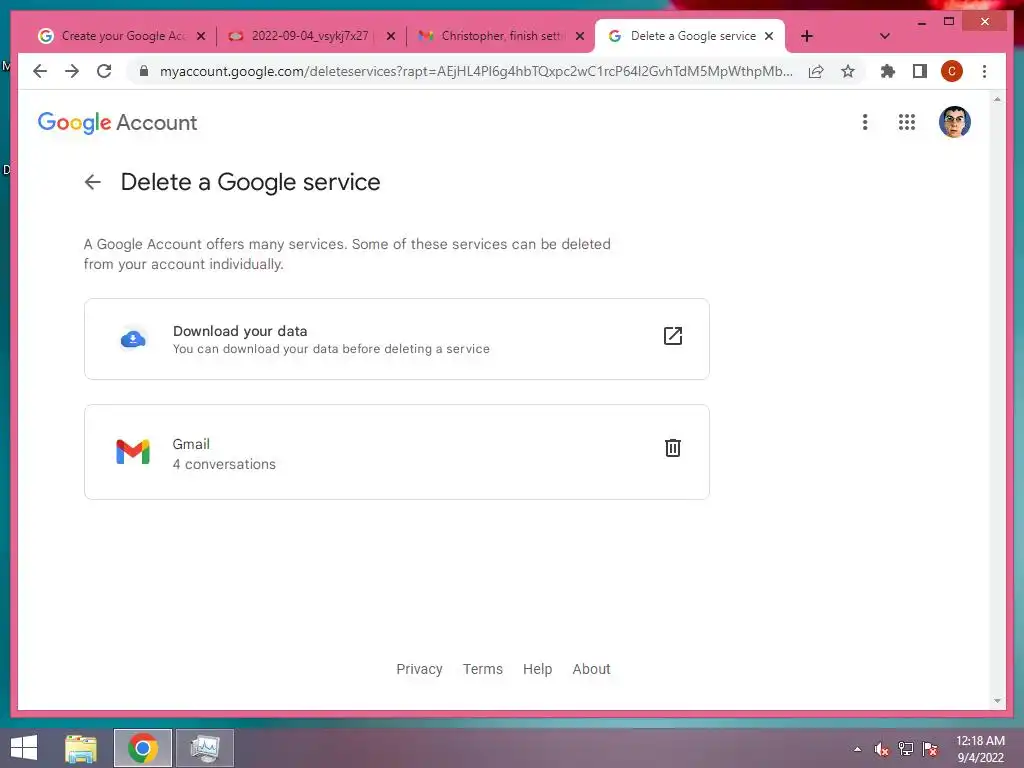
Task: Click network tray icon
Action: (906, 749)
